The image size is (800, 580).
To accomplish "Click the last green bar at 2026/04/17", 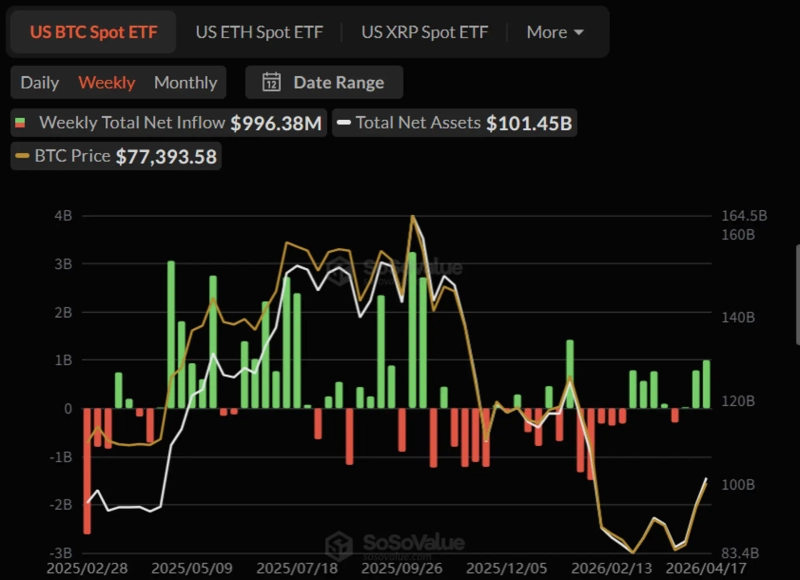I will click(706, 384).
